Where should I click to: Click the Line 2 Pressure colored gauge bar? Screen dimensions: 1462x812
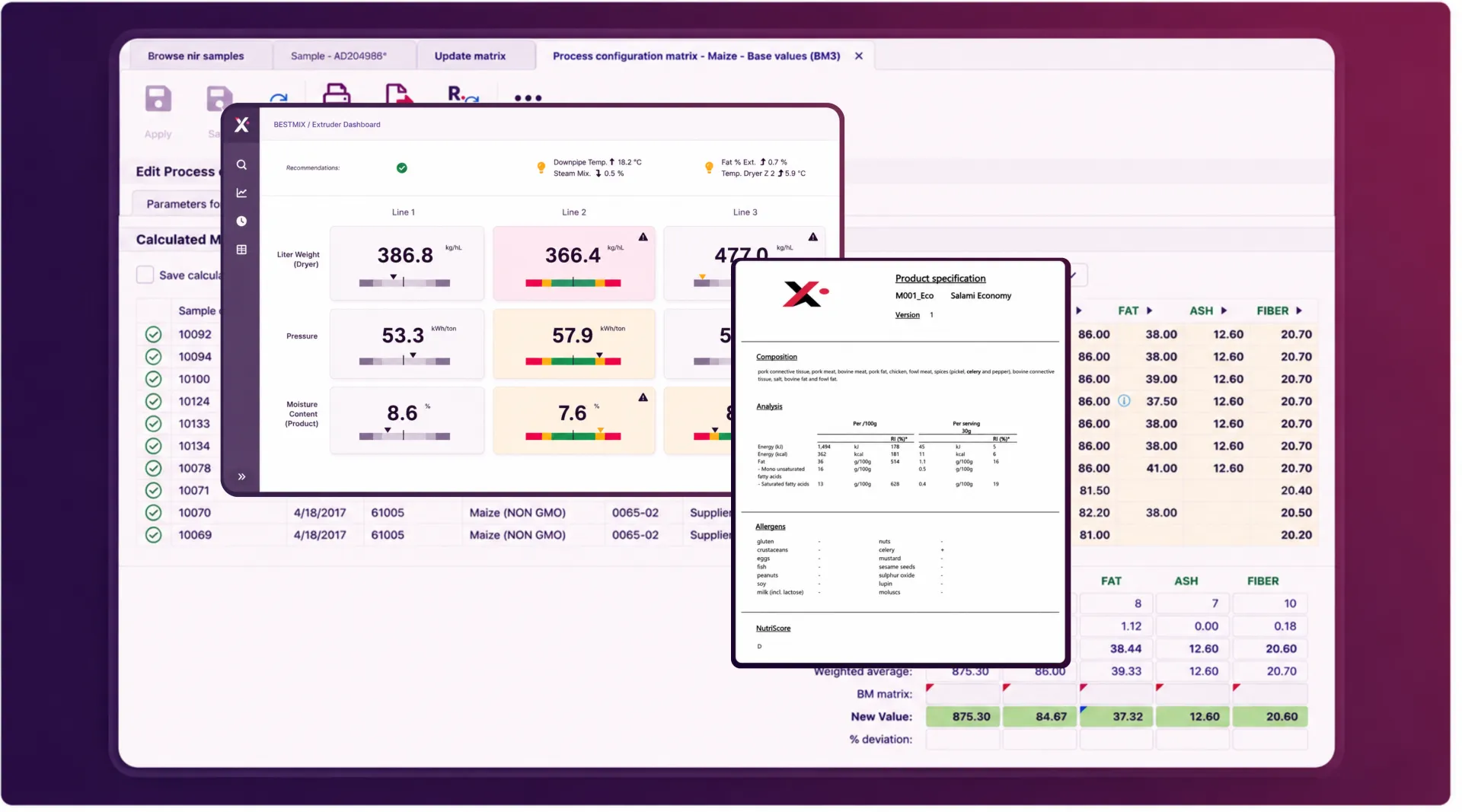[573, 361]
